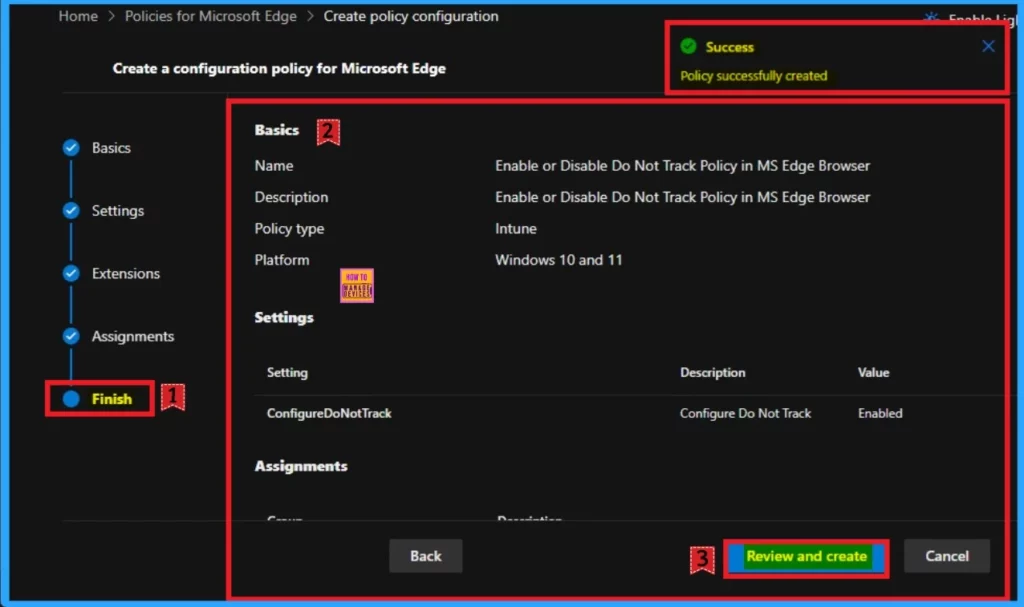Click the Enable Light theme sun icon
This screenshot has height=607, width=1024.
pos(932,18)
